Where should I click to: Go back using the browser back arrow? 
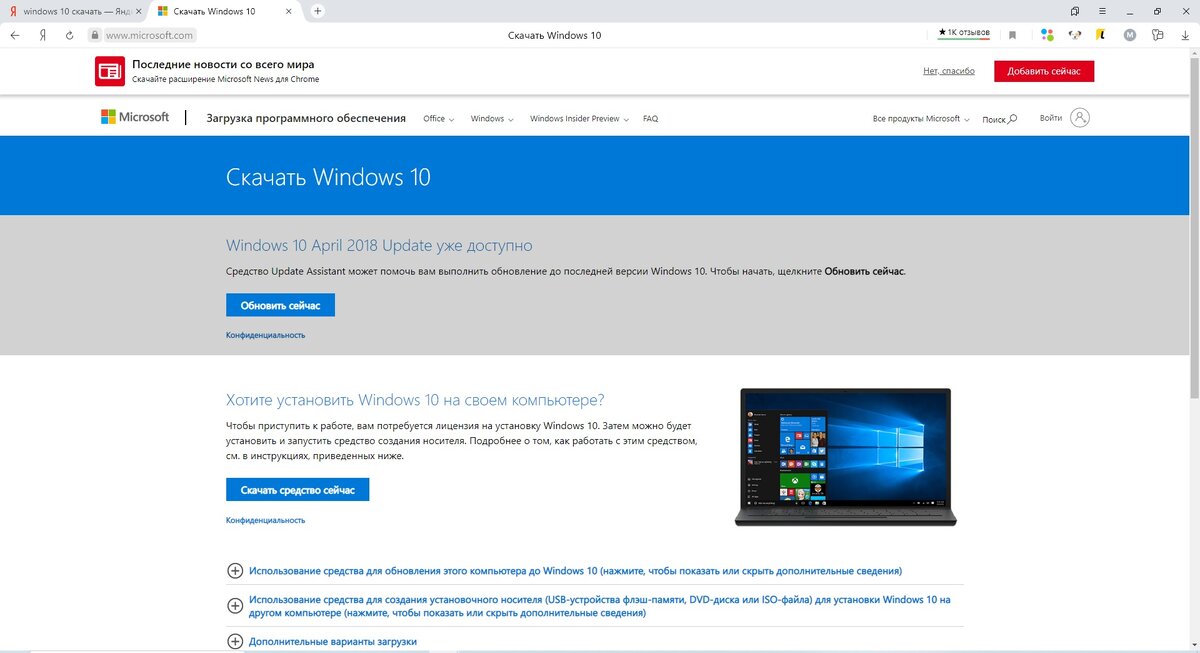click(x=15, y=35)
